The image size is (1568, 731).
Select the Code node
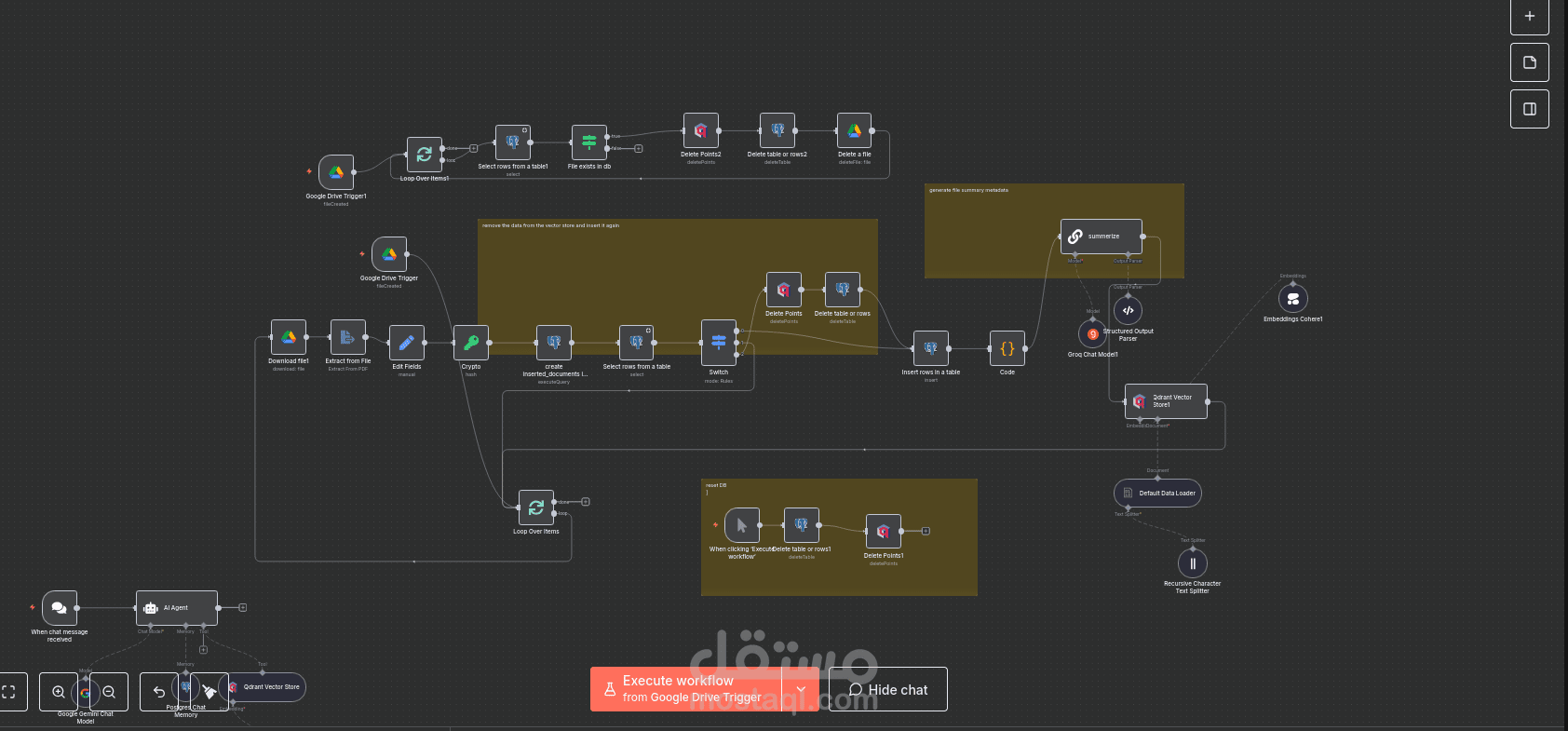(x=1007, y=348)
